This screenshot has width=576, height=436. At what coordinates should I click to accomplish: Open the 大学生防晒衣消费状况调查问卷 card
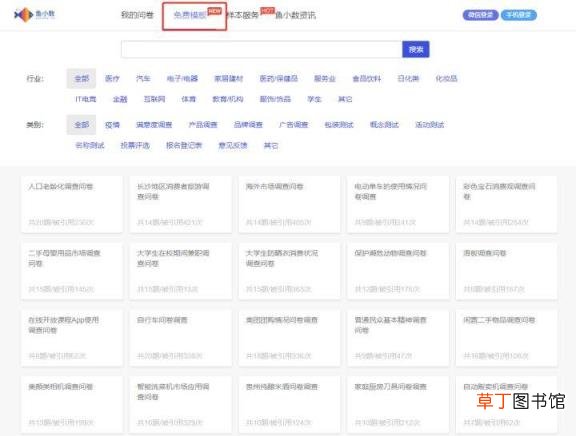(289, 271)
